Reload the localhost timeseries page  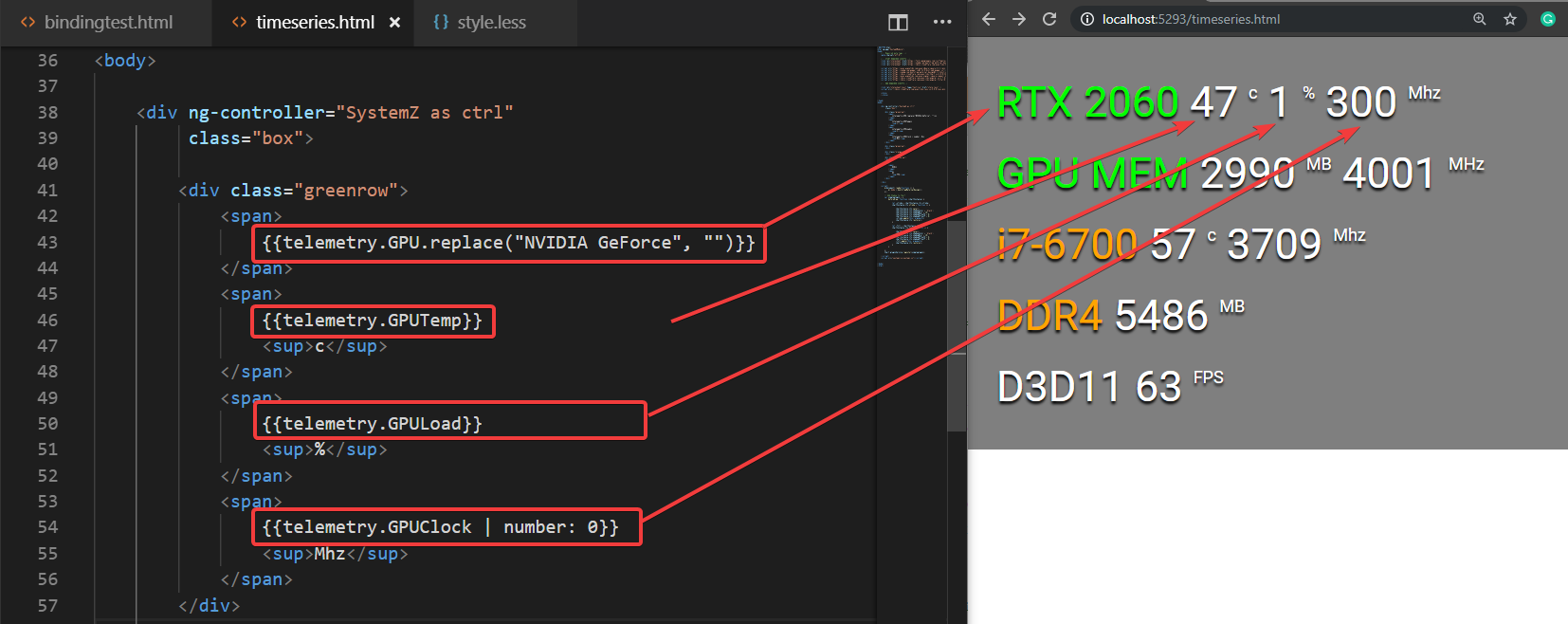[x=1049, y=19]
